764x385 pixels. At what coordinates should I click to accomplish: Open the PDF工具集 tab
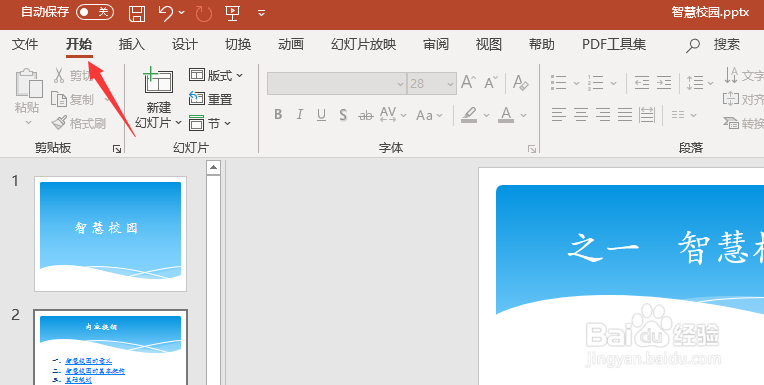(614, 44)
